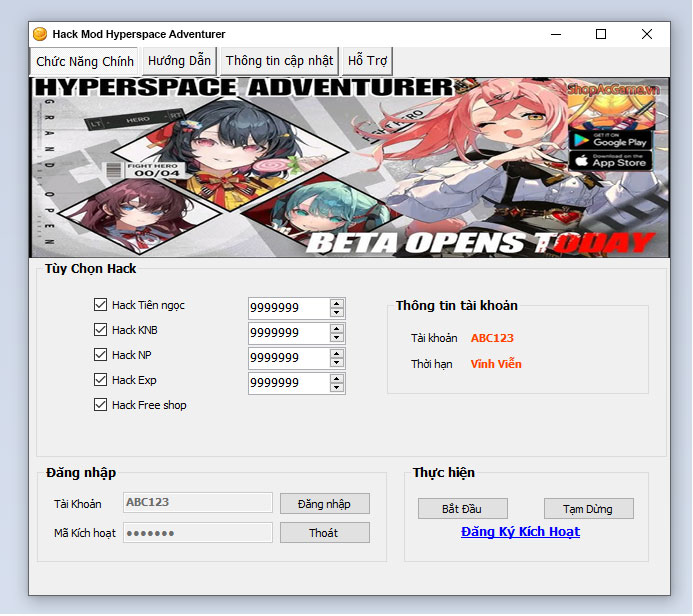The width and height of the screenshot is (693, 616).
Task: Start hack with Bắt Đầu button
Action: pyautogui.click(x=462, y=509)
